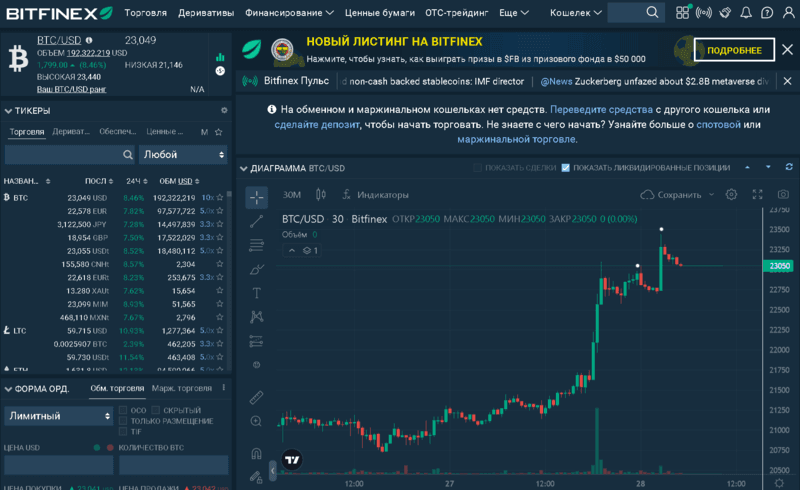The height and width of the screenshot is (490, 800).
Task: Sort tickers by 24Ч column
Action: tap(137, 181)
